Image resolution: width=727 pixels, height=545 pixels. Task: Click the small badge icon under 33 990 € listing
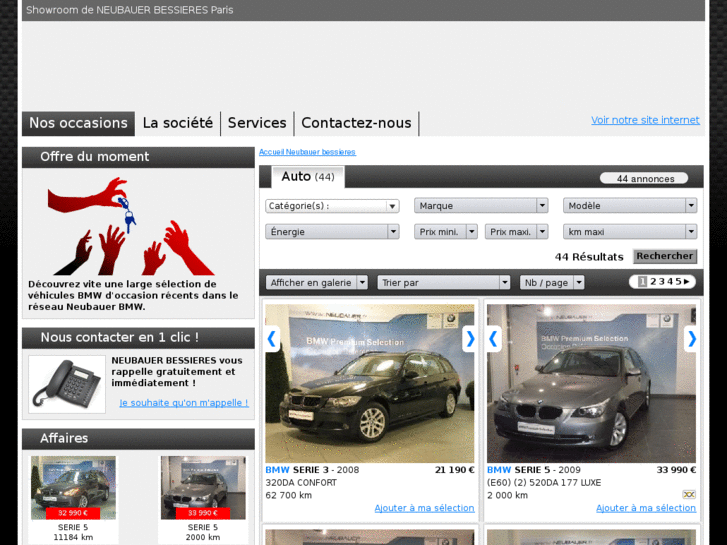pos(689,494)
